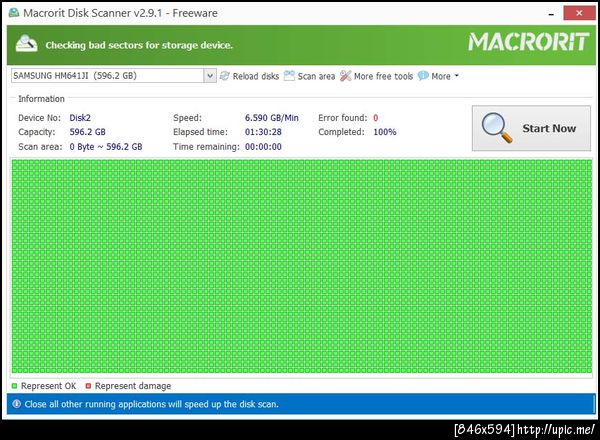
Task: Click the Represent OK legend text
Action: tap(49, 386)
